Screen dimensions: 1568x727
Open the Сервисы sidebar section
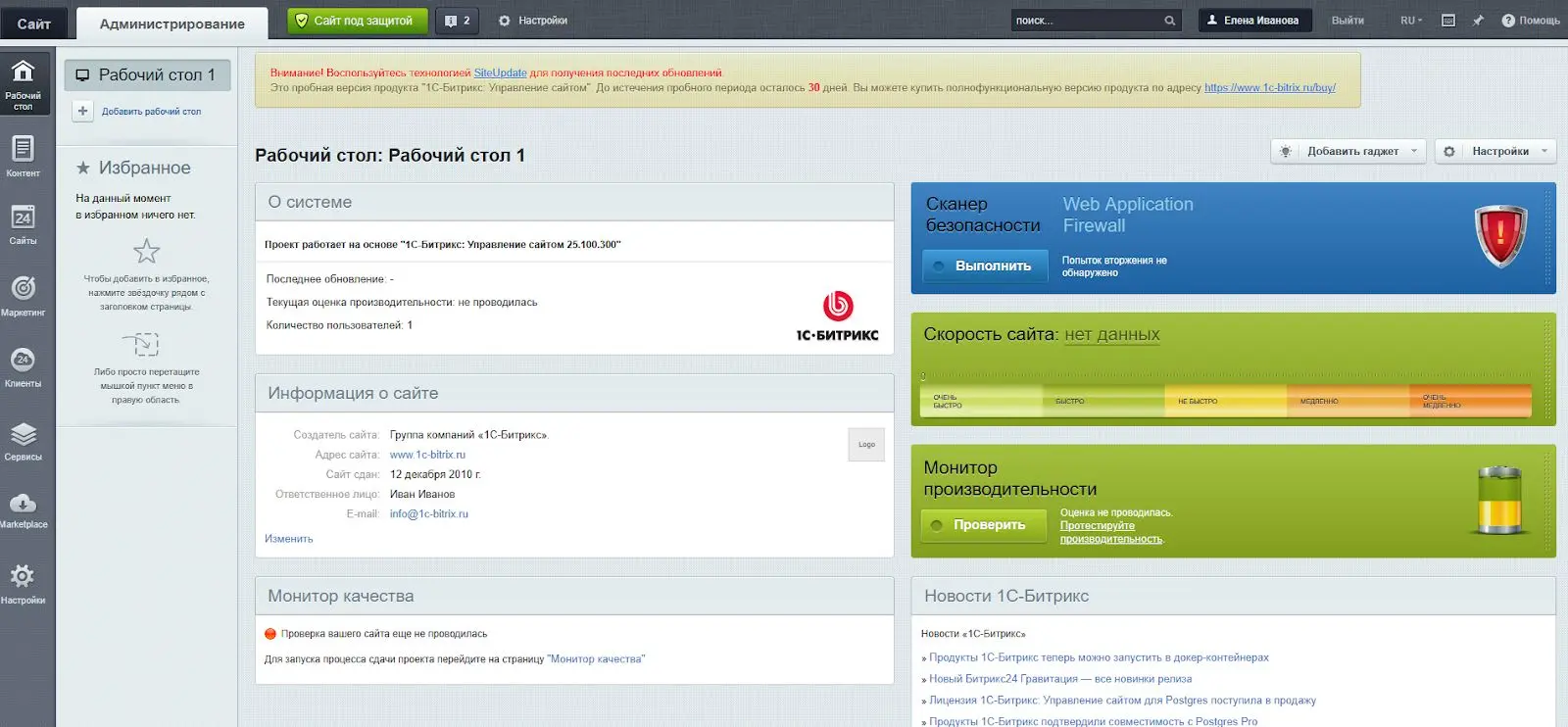23,440
